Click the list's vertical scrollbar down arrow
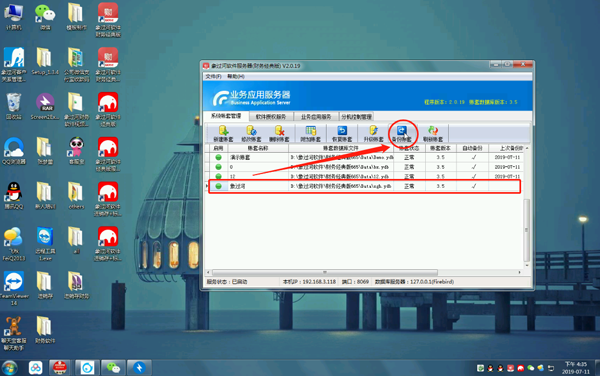The width and height of the screenshot is (600, 376). 527,265
